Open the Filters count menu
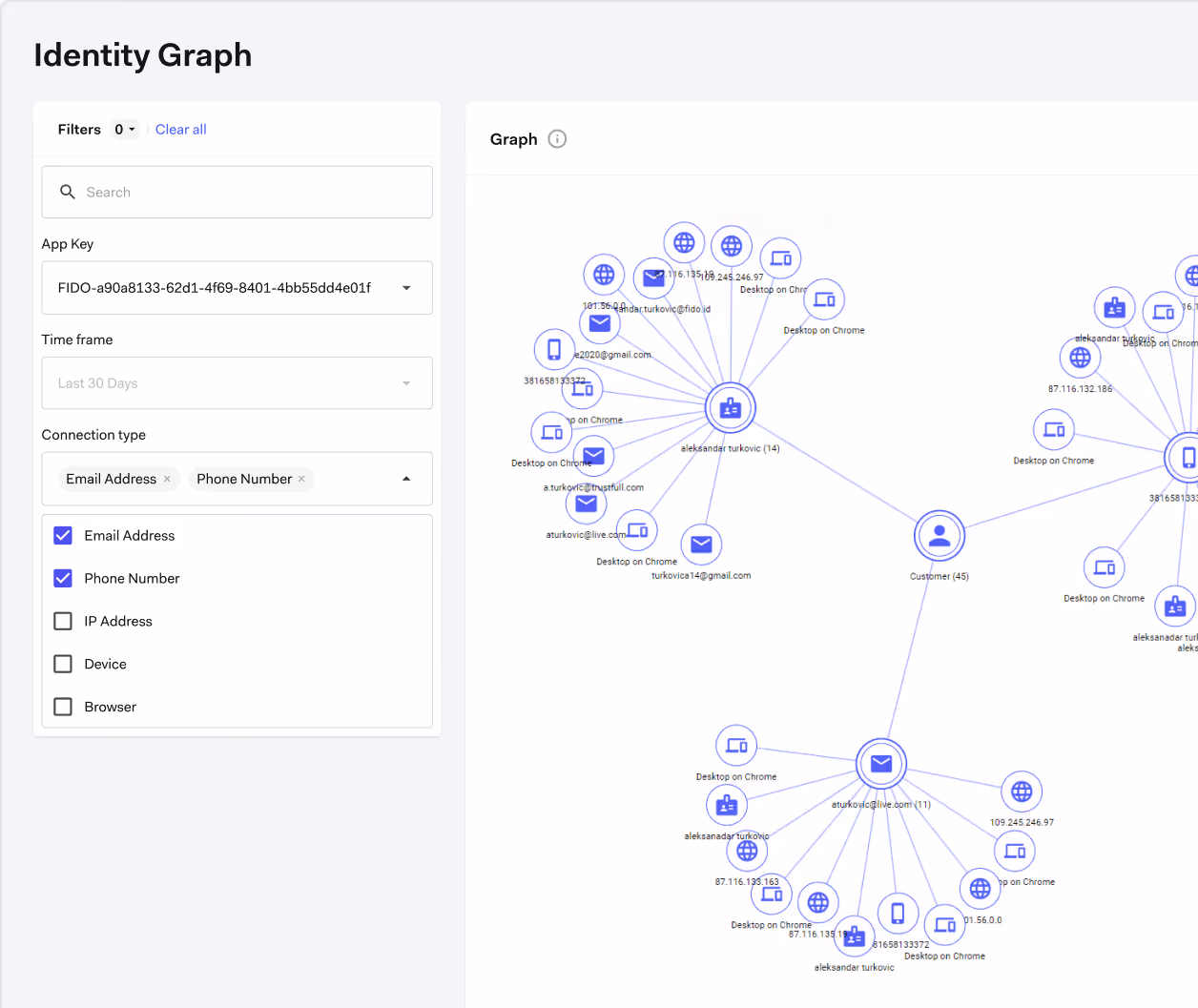The image size is (1198, 1008). click(x=124, y=129)
